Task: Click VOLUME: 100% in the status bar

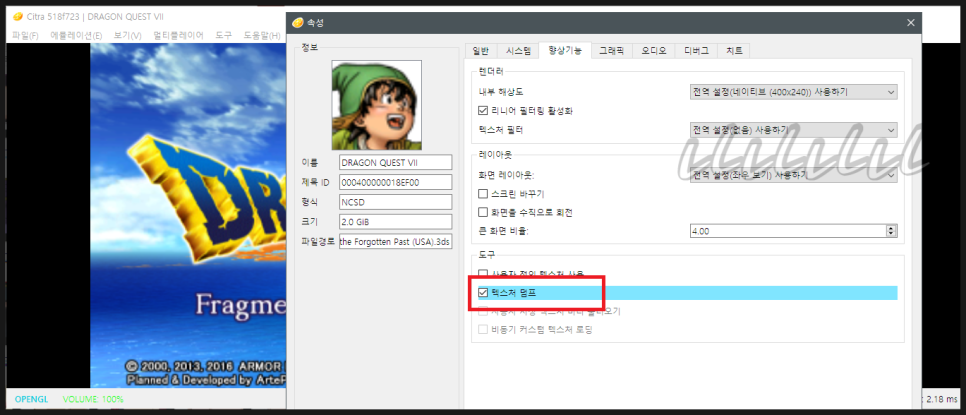Action: (93, 399)
